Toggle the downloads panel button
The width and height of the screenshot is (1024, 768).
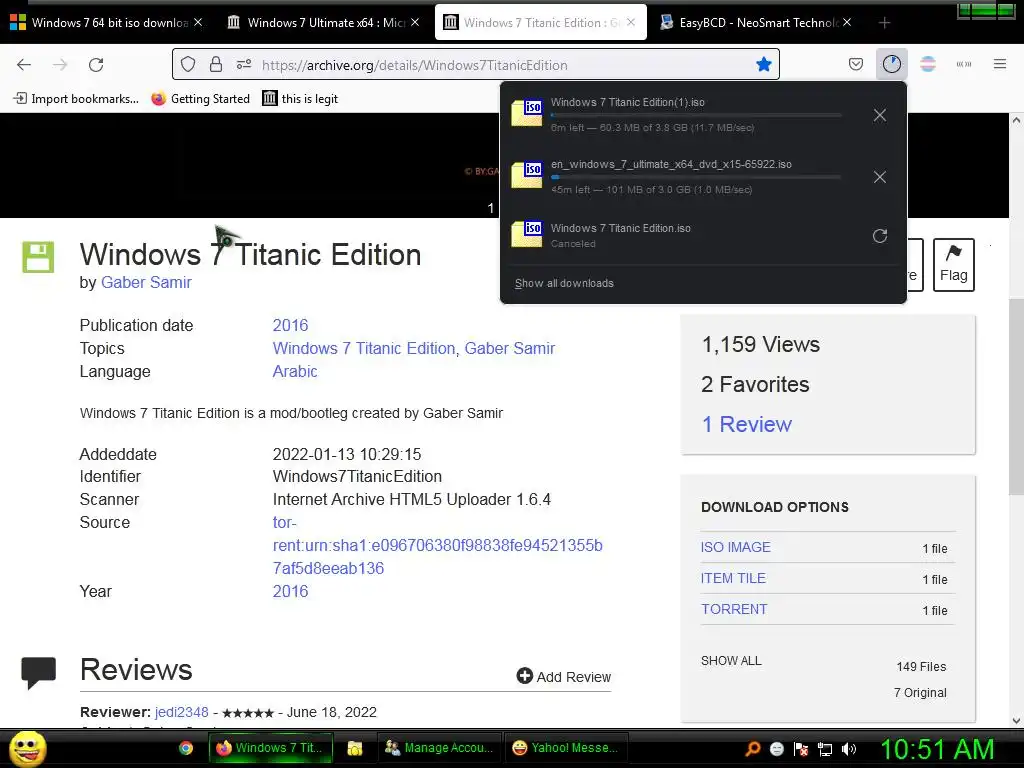891,64
